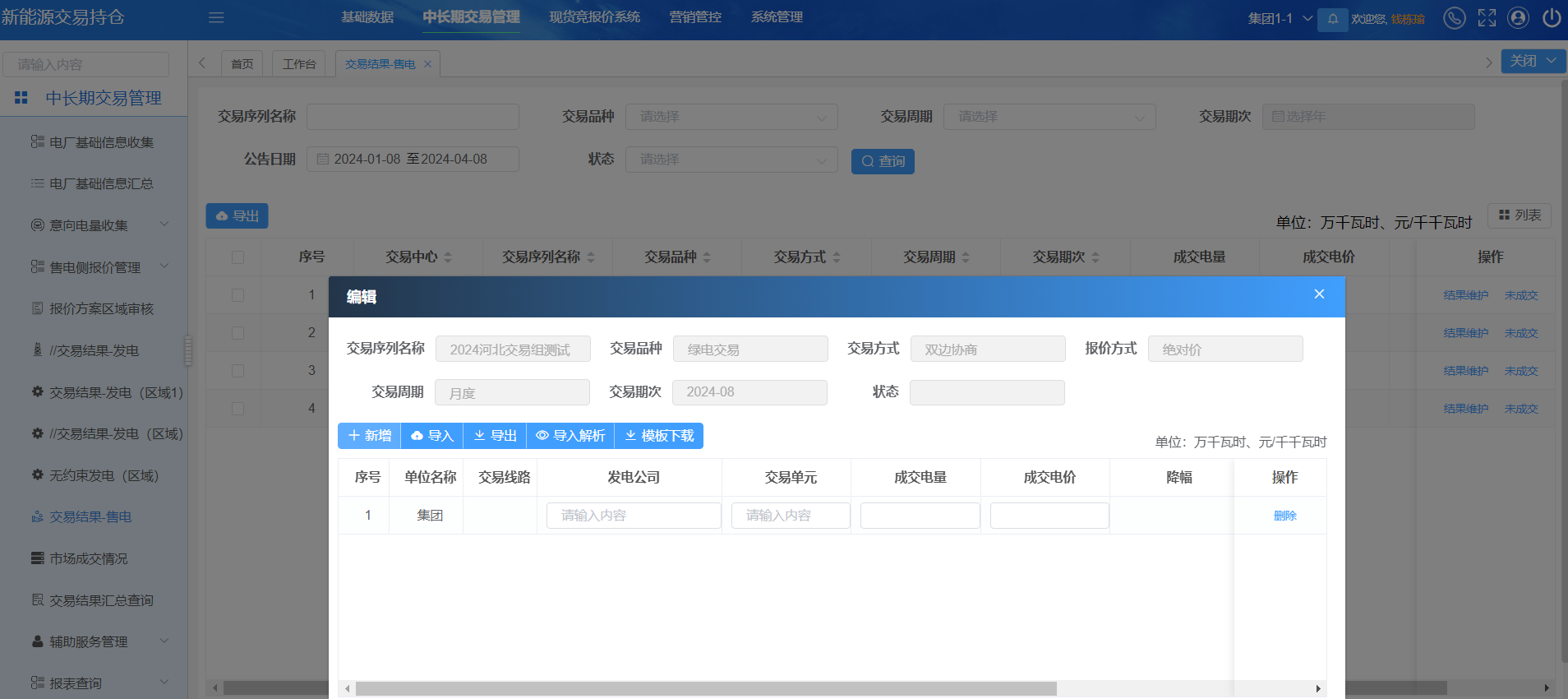1568x699 pixels.
Task: Focus the sidebar search box 请输入内容
Action: coord(86,64)
